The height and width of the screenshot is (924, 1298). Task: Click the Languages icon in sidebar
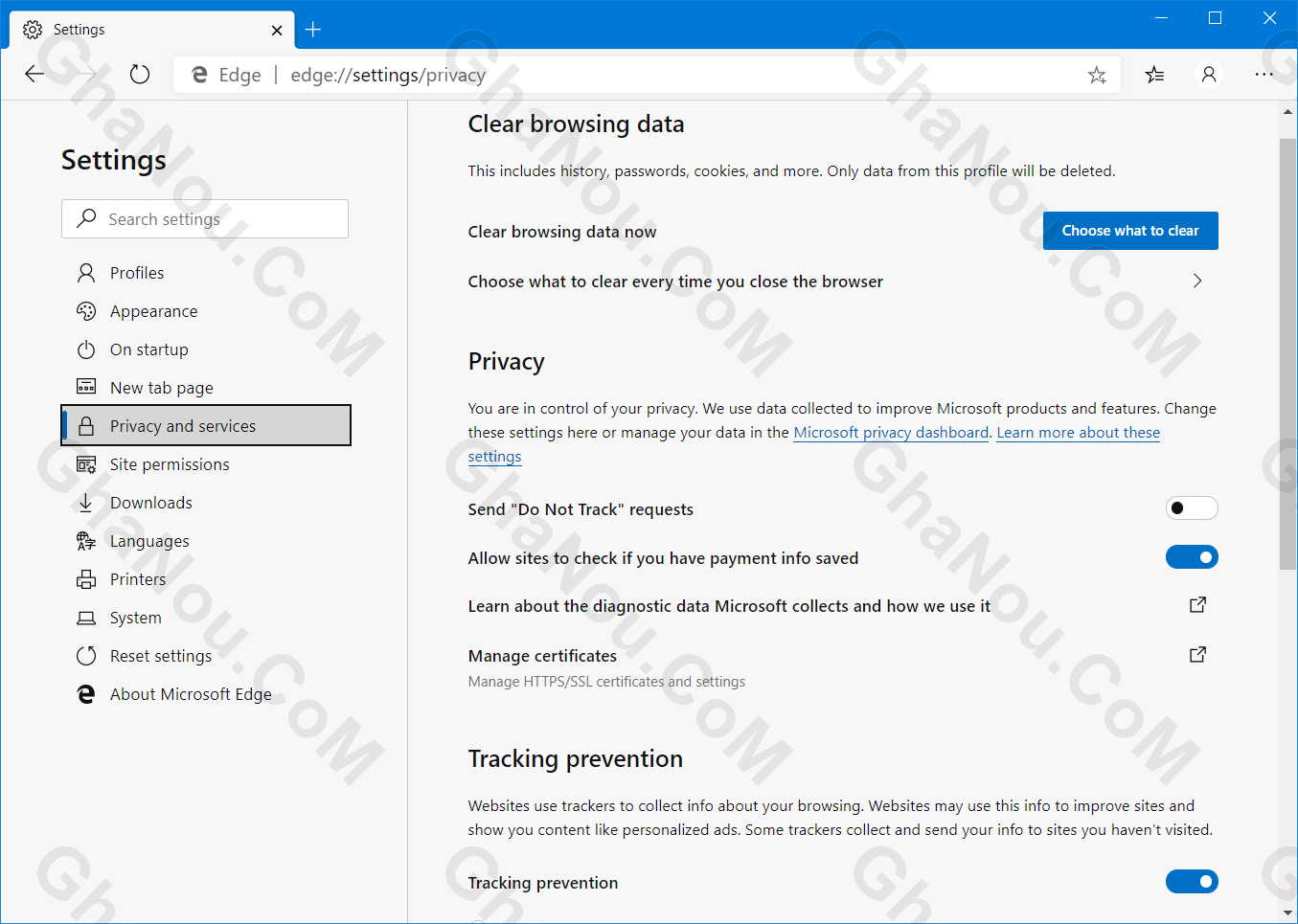86,541
